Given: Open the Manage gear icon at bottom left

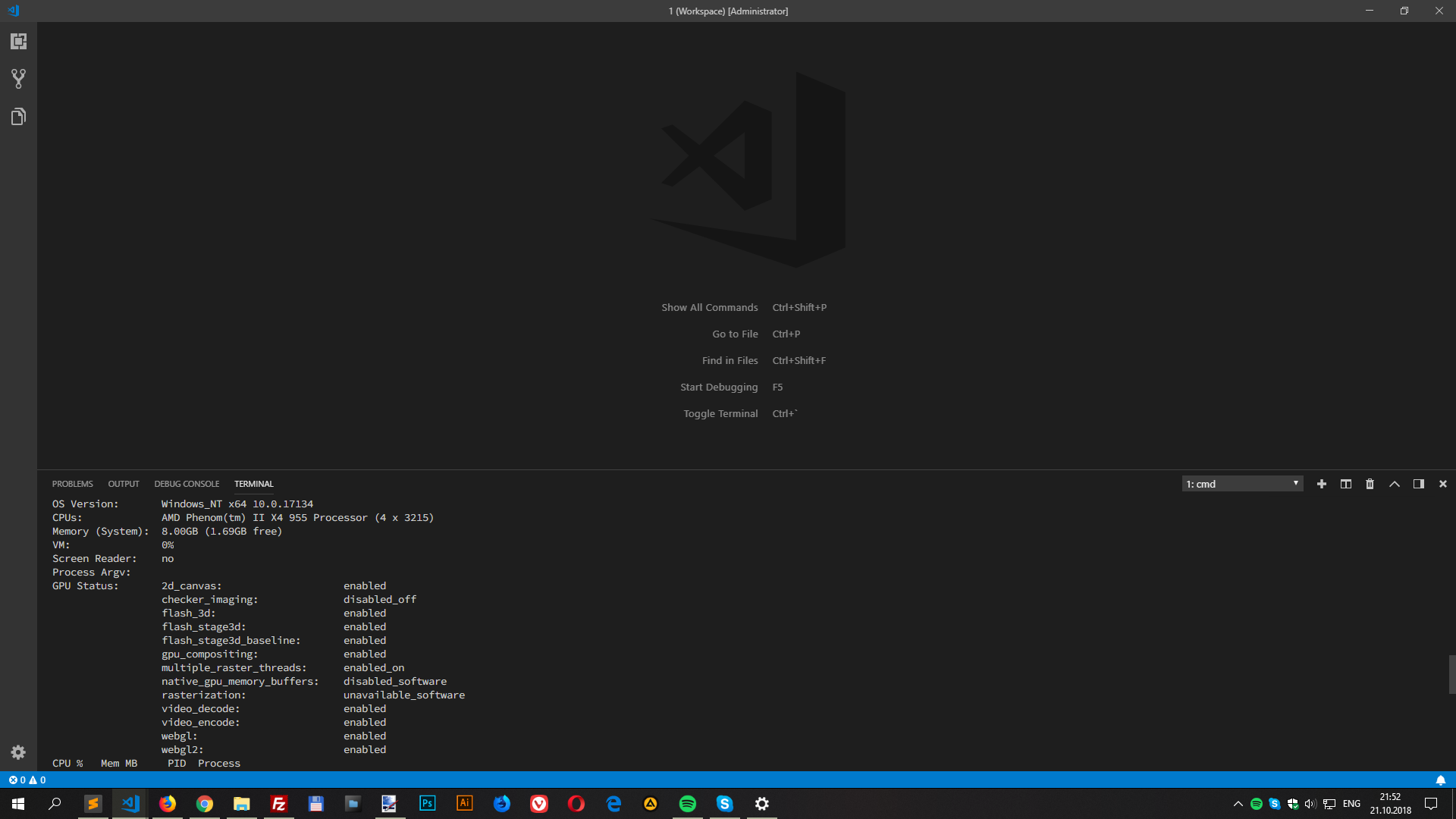Looking at the screenshot, I should point(18,752).
